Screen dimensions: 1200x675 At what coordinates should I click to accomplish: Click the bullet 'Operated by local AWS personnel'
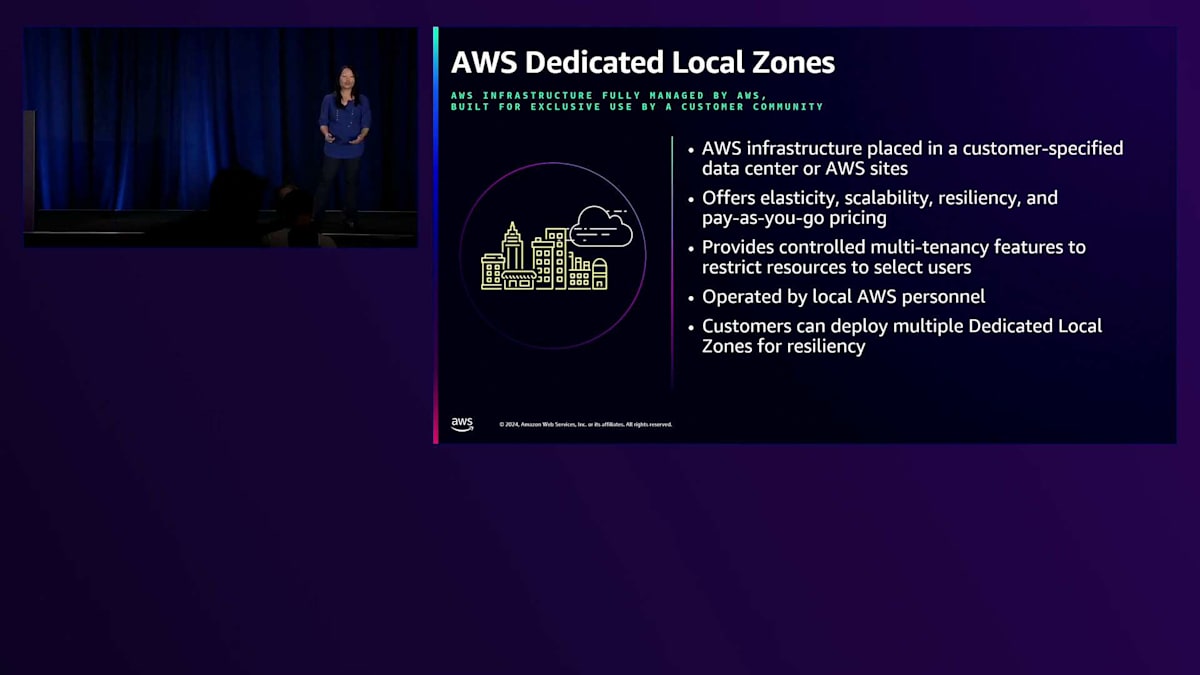843,296
